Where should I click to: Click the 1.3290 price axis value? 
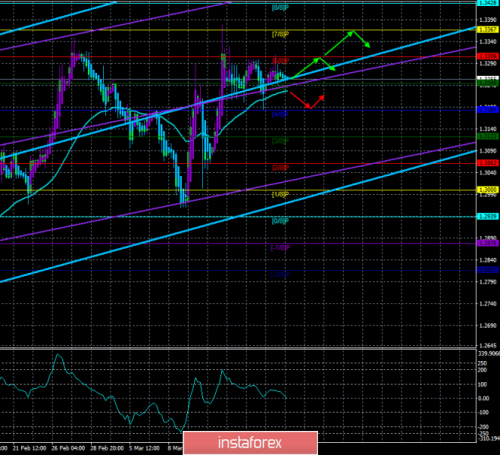point(488,63)
